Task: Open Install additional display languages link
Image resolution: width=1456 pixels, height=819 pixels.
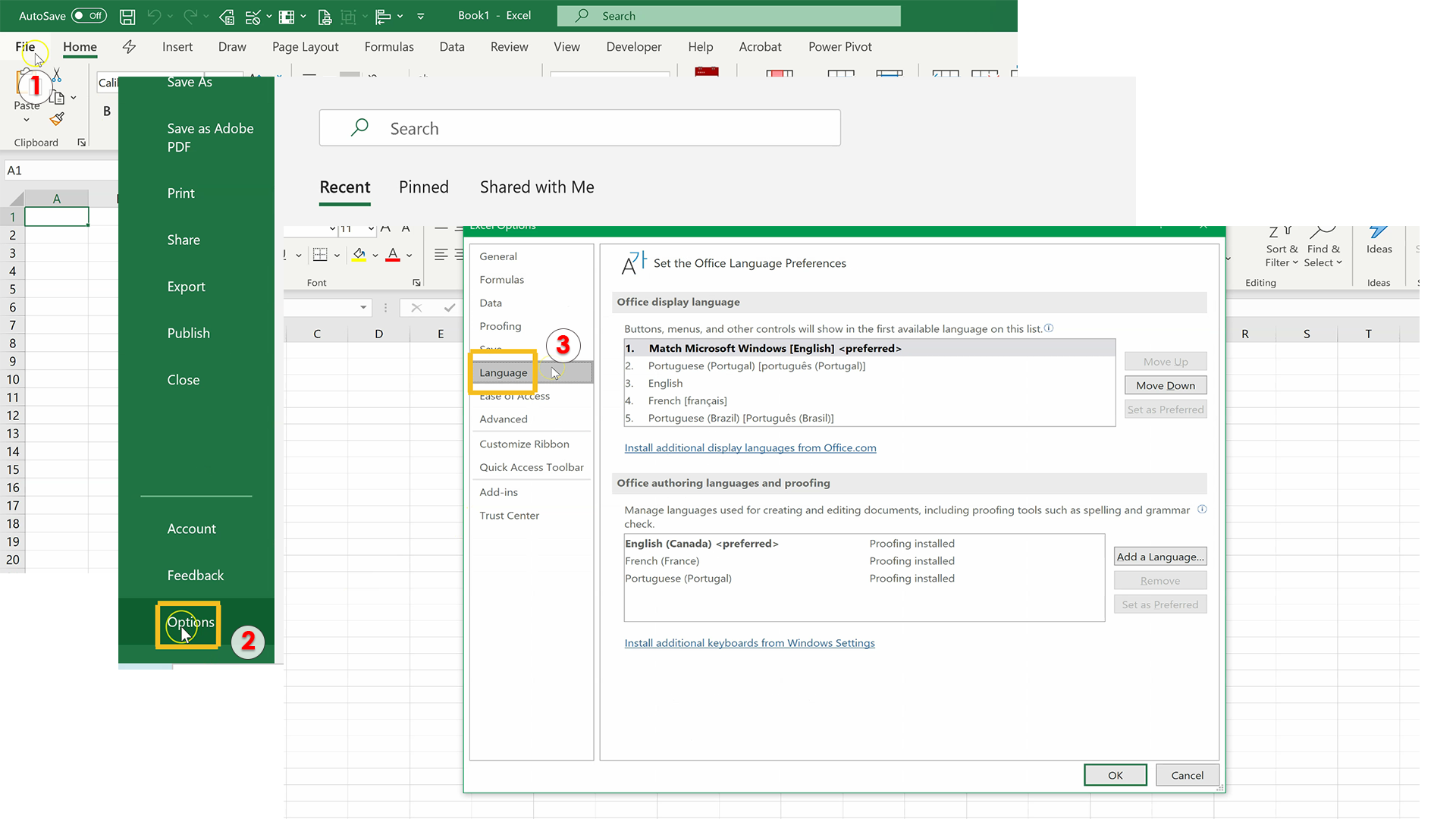Action: pyautogui.click(x=750, y=447)
